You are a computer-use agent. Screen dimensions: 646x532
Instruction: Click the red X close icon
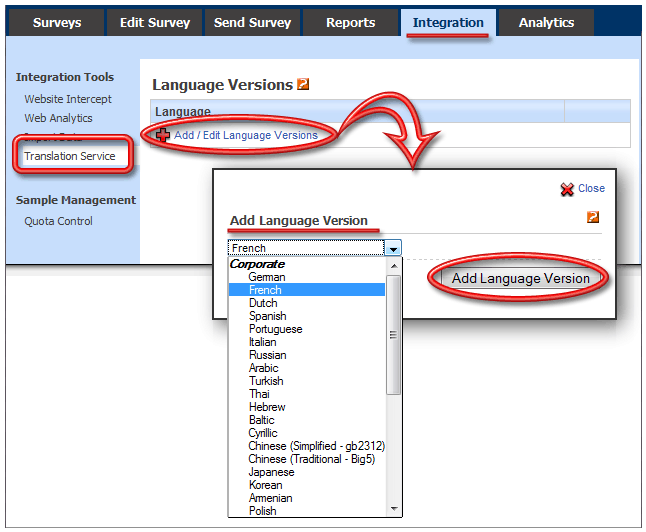point(567,188)
